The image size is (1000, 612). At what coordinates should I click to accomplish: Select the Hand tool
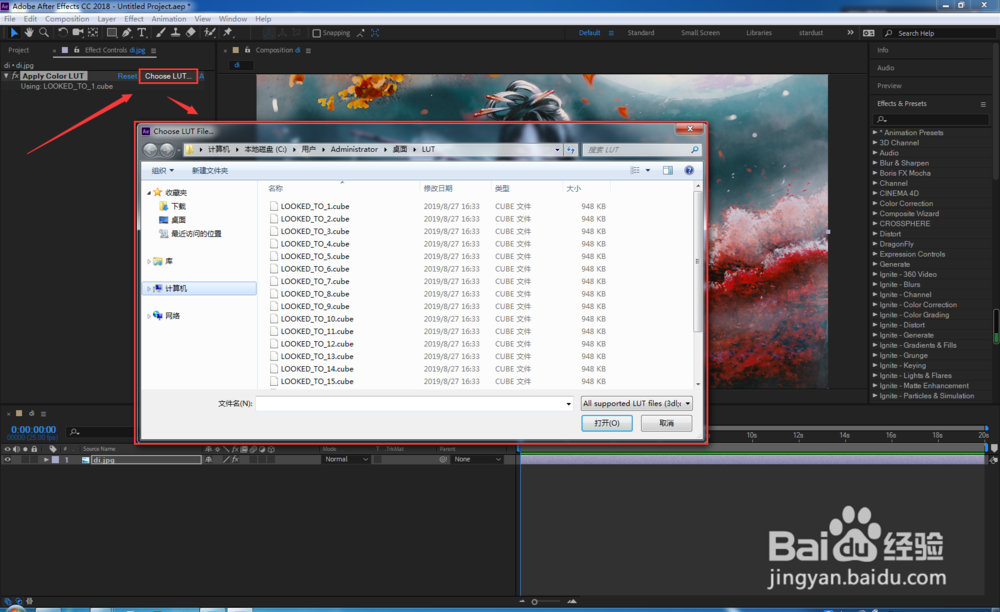click(29, 33)
